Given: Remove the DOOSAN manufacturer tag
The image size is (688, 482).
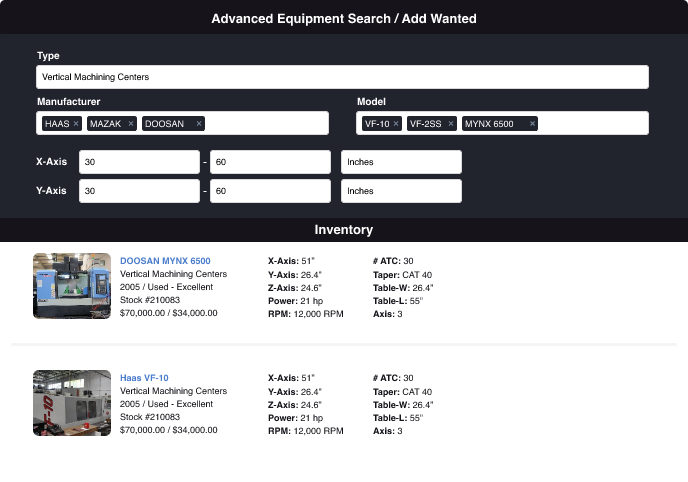Looking at the screenshot, I should click(x=199, y=124).
